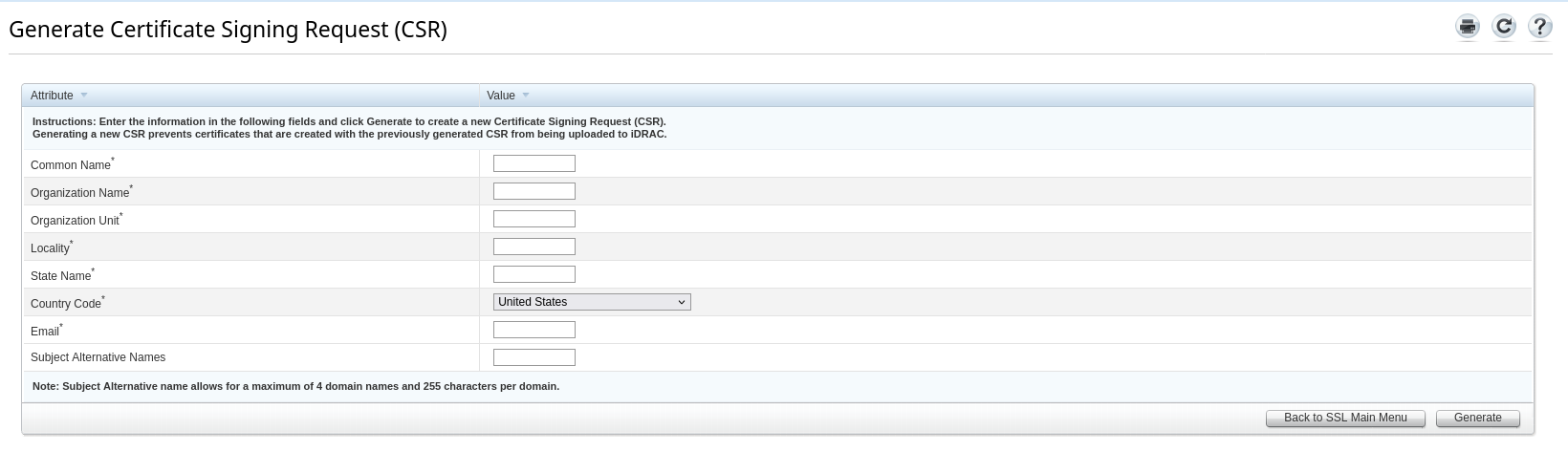
Task: Click the Instructions paragraph text
Action: pyautogui.click(x=350, y=128)
